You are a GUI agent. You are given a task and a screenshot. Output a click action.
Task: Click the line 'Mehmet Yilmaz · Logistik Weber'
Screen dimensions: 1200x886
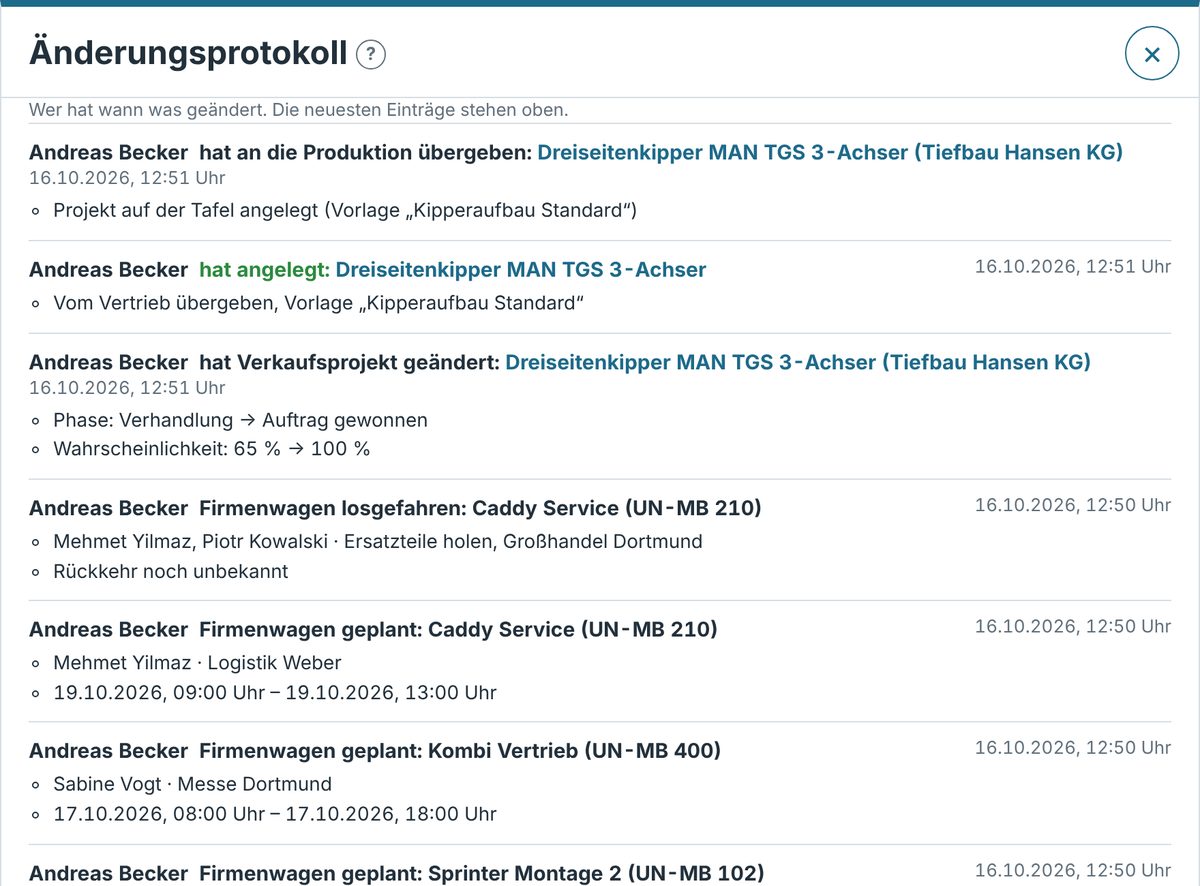point(197,662)
